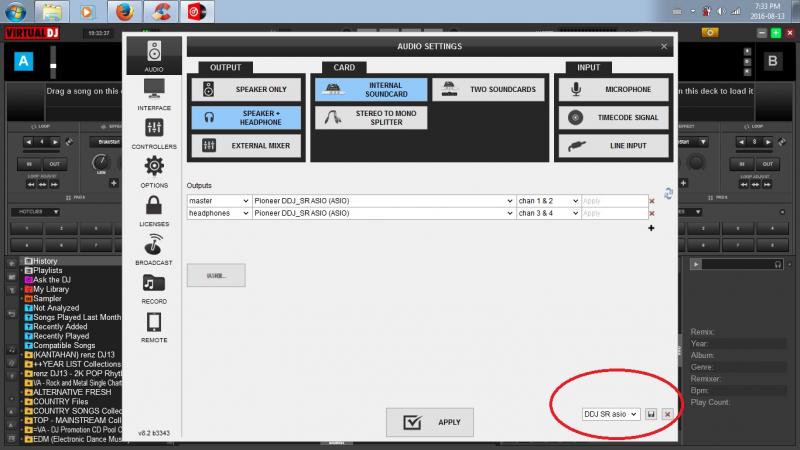Viewport: 800px width, 450px height.
Task: Choose Internal Soundcard option
Action: [x=371, y=89]
